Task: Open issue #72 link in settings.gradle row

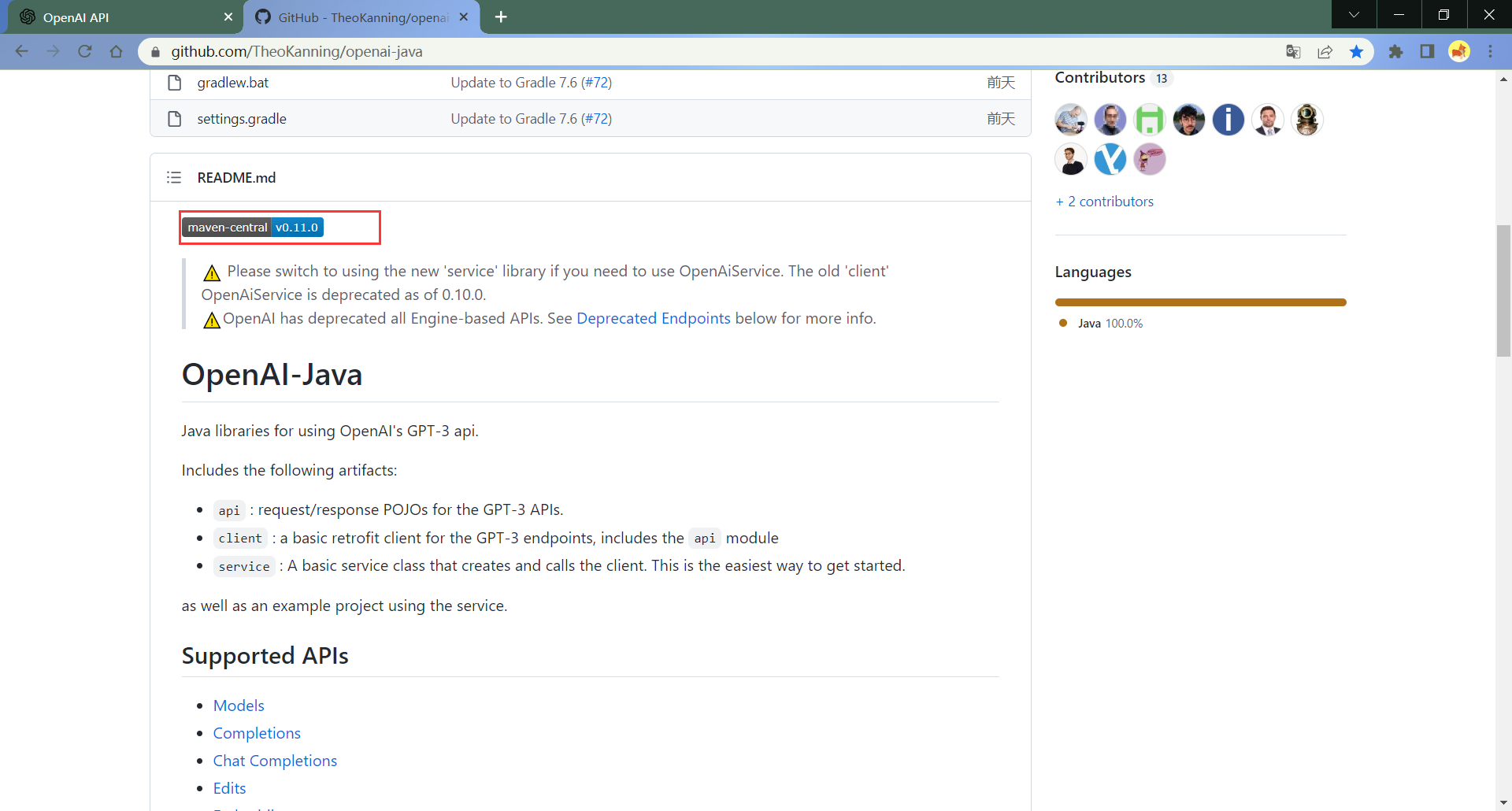Action: pyautogui.click(x=596, y=118)
